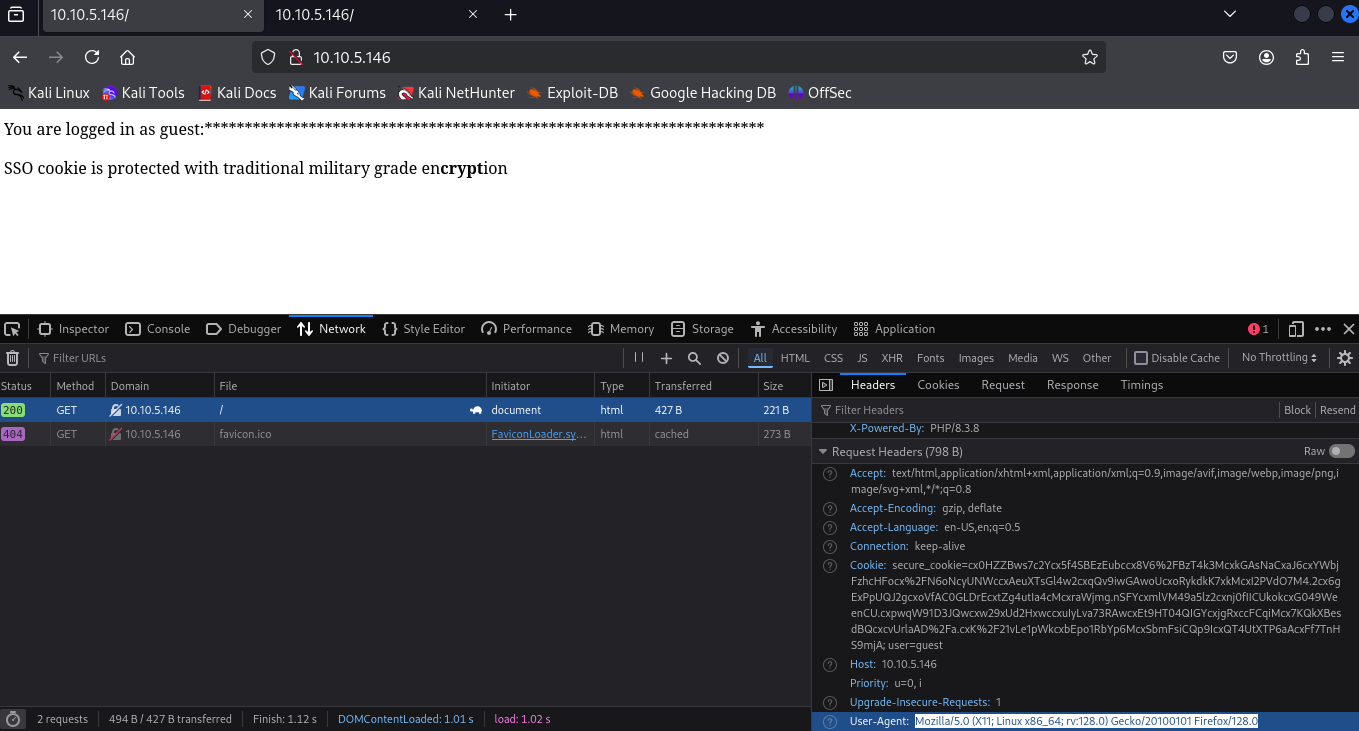1359x731 pixels.
Task: Click the element picker icon in DevTools
Action: (12, 329)
